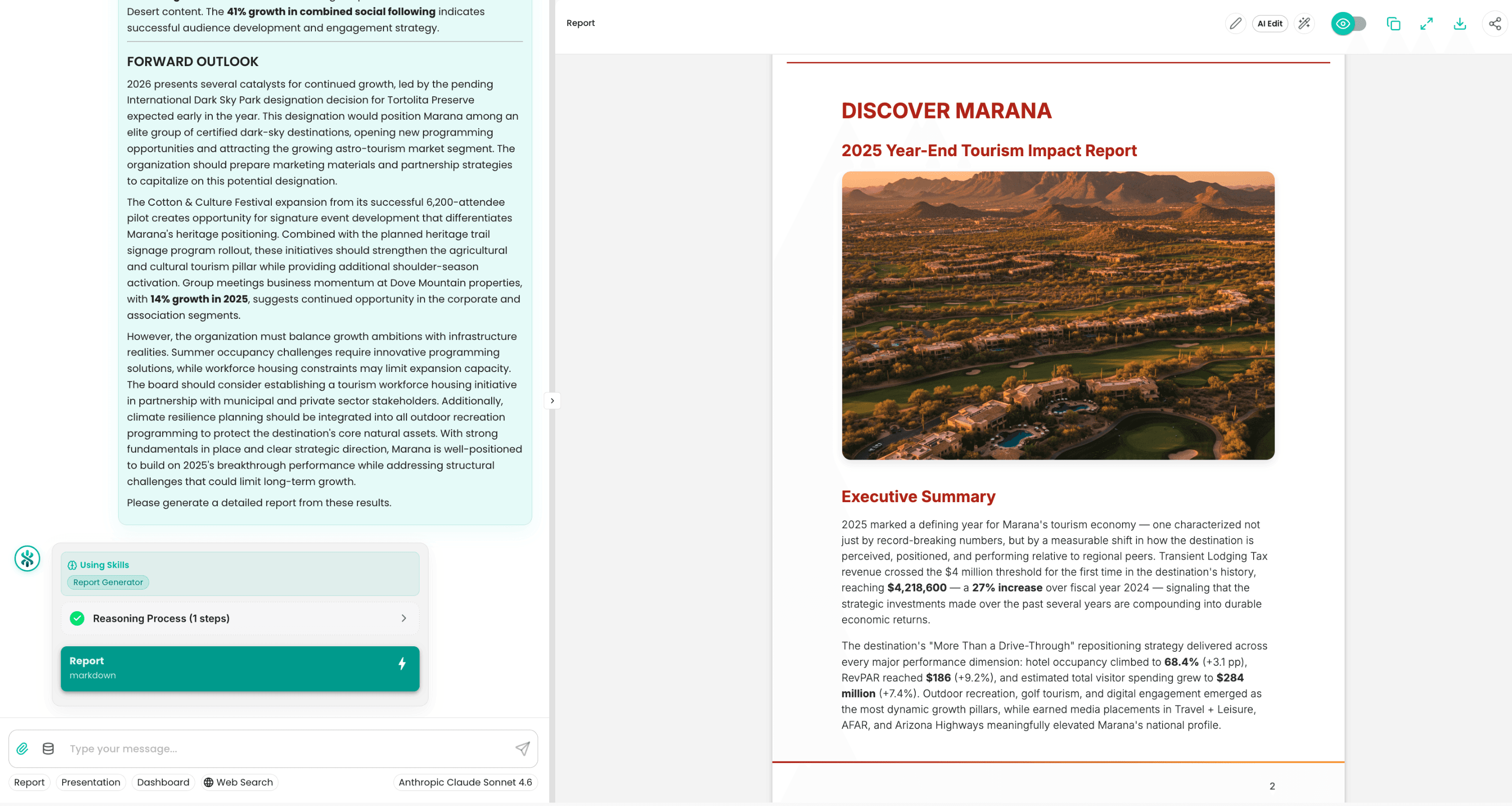Viewport: 1512px width, 806px height.
Task: Click the magic wand icon
Action: (x=1304, y=24)
